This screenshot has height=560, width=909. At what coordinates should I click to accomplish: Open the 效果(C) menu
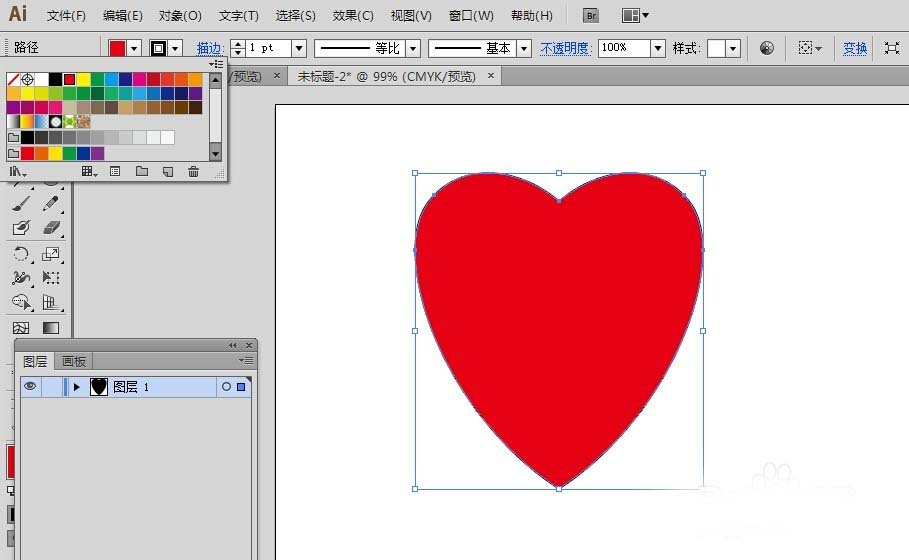click(x=353, y=16)
